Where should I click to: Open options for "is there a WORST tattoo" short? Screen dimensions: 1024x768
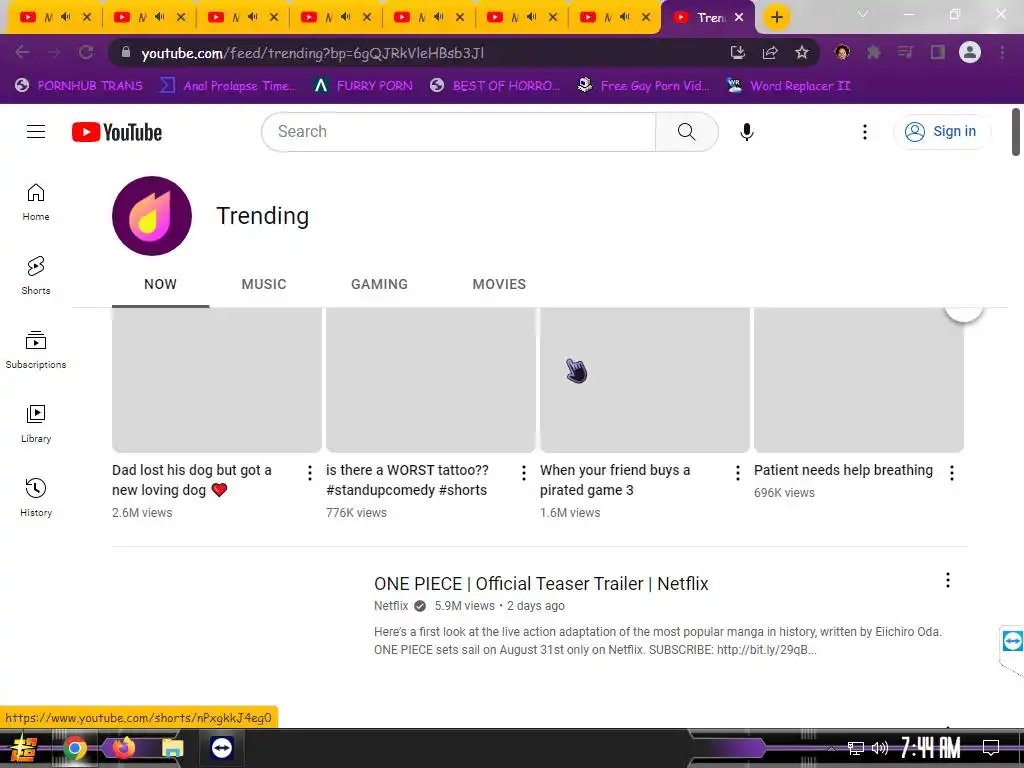524,473
